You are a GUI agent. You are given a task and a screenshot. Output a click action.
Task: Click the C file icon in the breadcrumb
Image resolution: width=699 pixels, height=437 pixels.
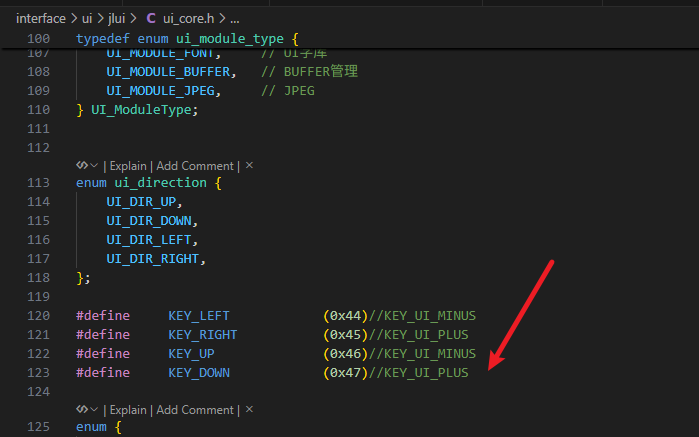coord(151,18)
